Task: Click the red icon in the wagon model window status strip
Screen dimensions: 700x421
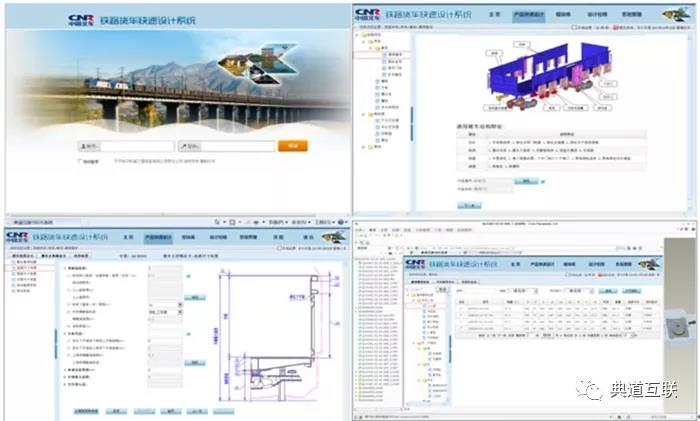Action: click(616, 28)
